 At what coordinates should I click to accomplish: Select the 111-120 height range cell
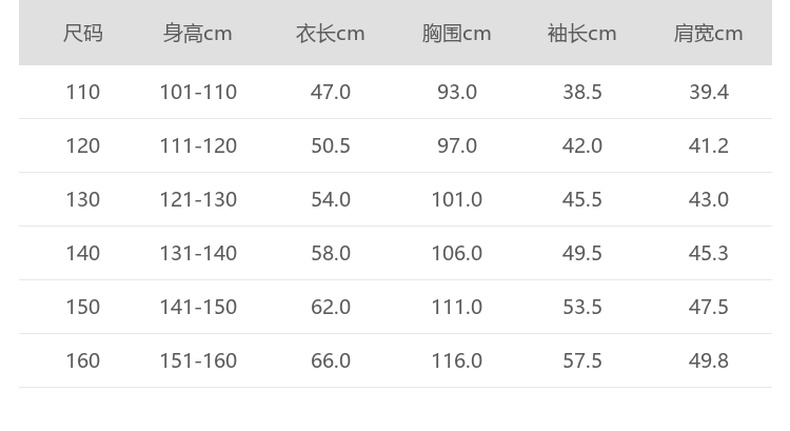(x=198, y=146)
